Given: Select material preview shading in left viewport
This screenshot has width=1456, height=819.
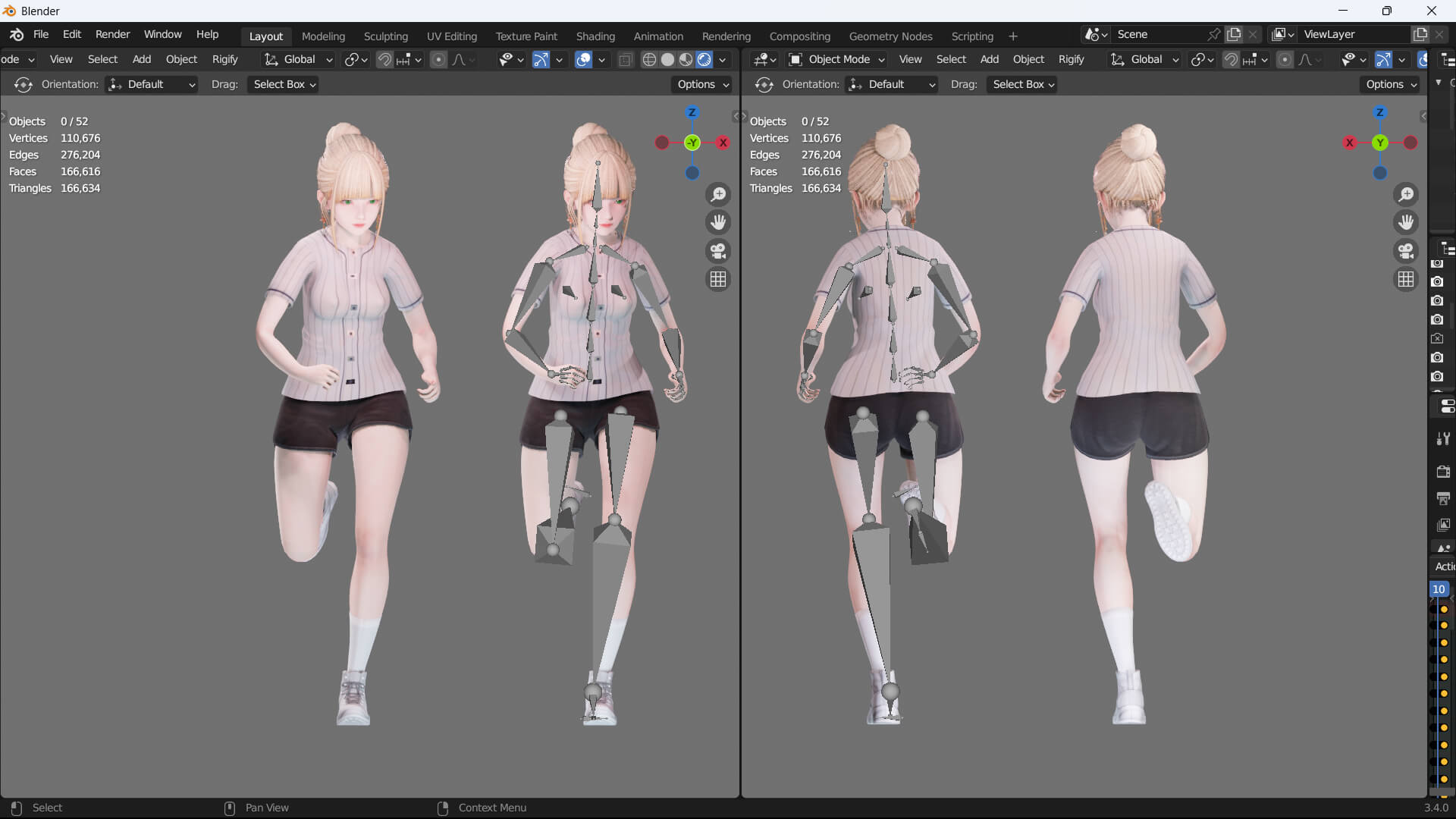Looking at the screenshot, I should [686, 59].
